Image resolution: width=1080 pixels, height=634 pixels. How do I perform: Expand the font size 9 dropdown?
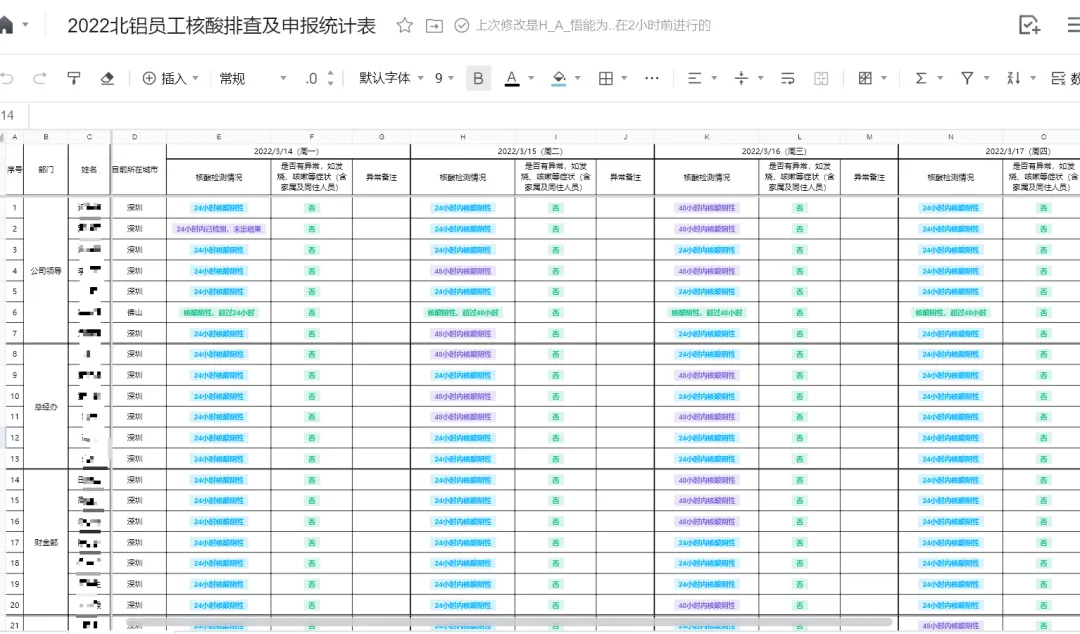click(444, 78)
